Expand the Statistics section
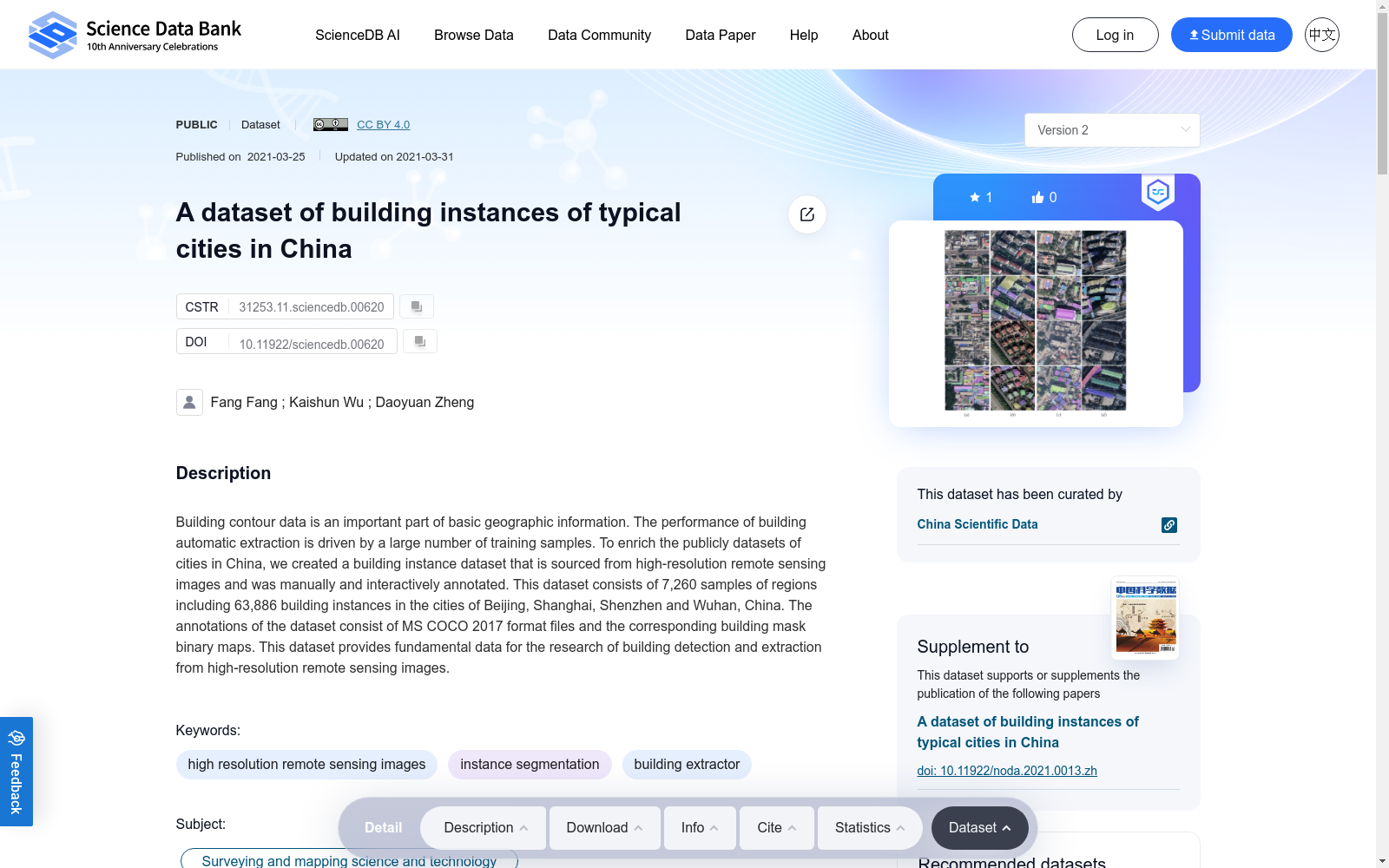 869,828
